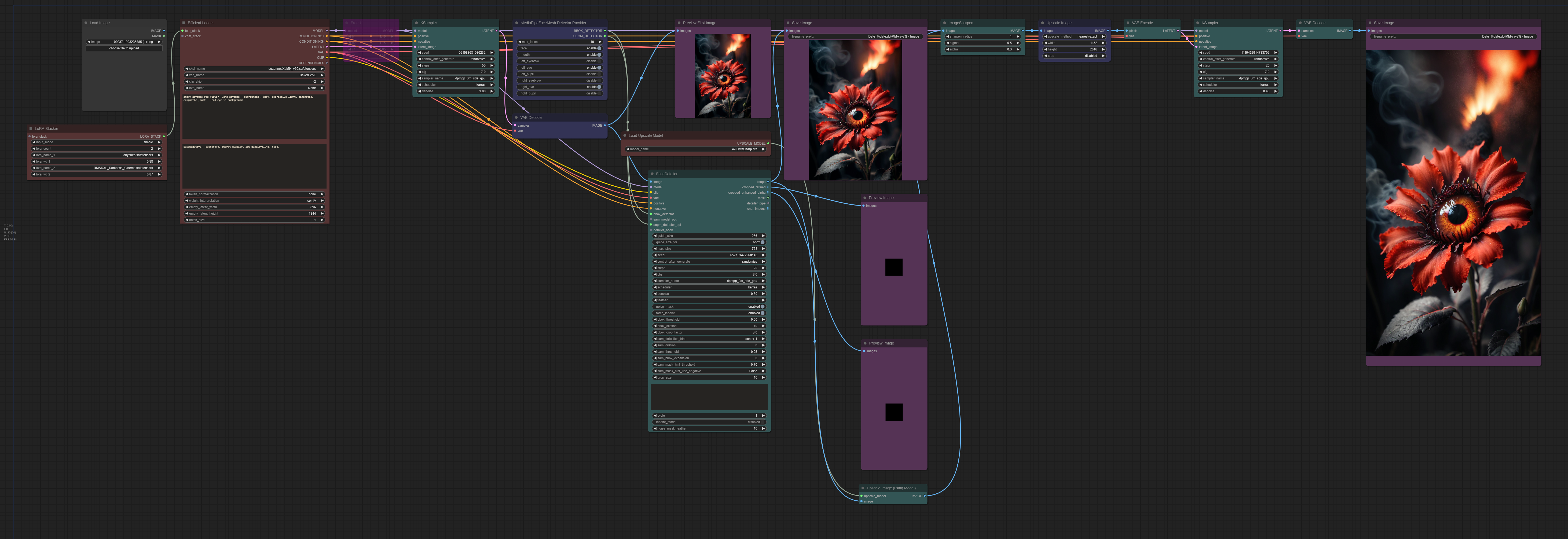Click the Efficient Loader node's square title icon
The width and height of the screenshot is (1568, 539).
[x=184, y=23]
